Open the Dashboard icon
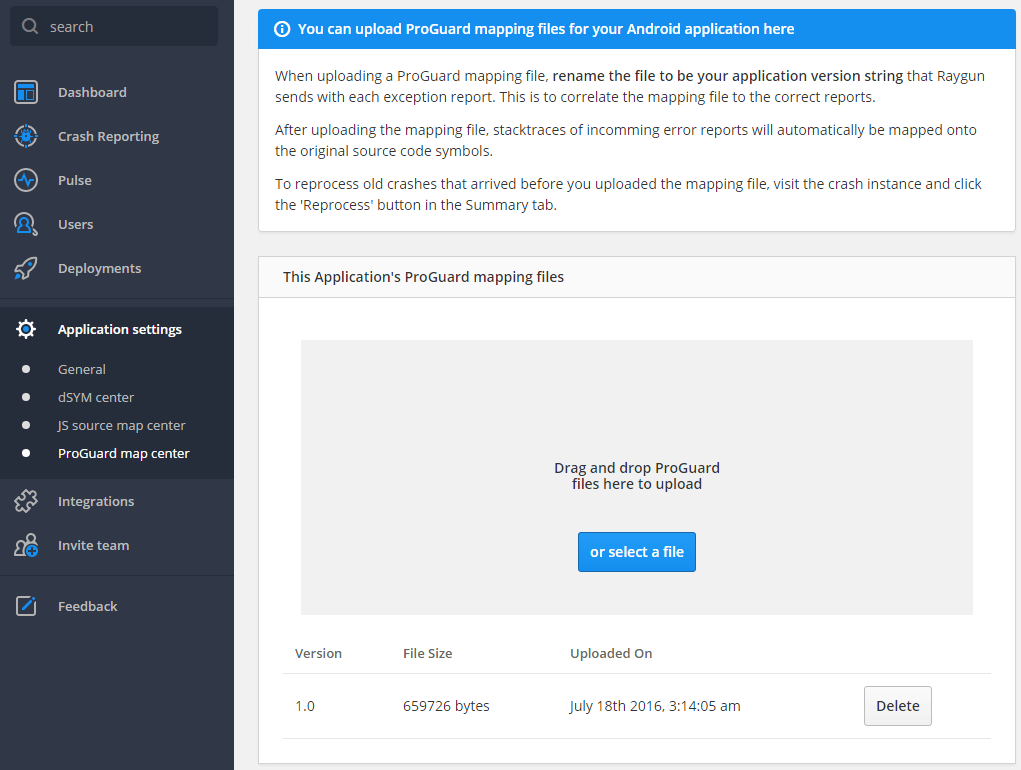Image resolution: width=1021 pixels, height=770 pixels. (x=25, y=92)
